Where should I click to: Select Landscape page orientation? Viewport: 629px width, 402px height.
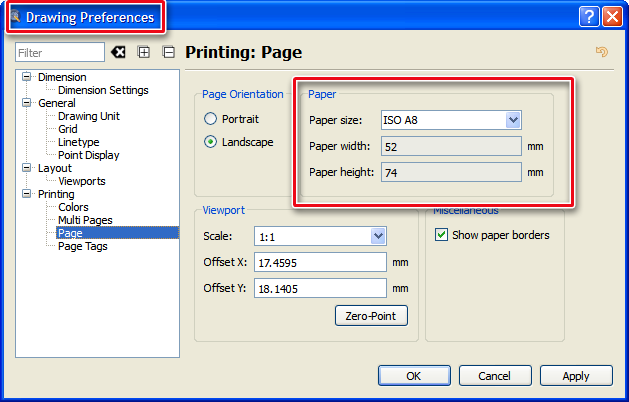(x=211, y=142)
